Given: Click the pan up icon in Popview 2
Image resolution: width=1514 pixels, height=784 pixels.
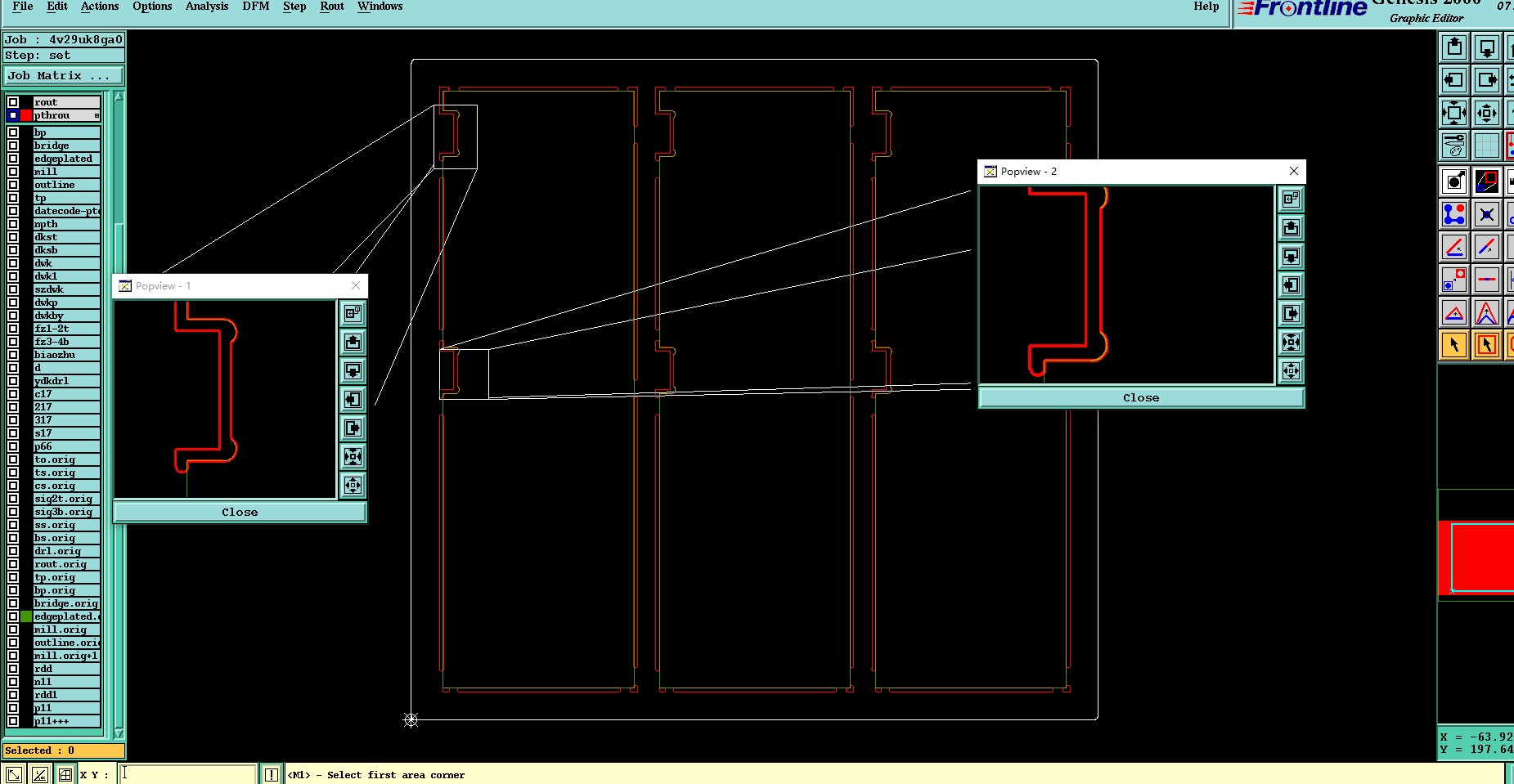Looking at the screenshot, I should tap(1291, 227).
